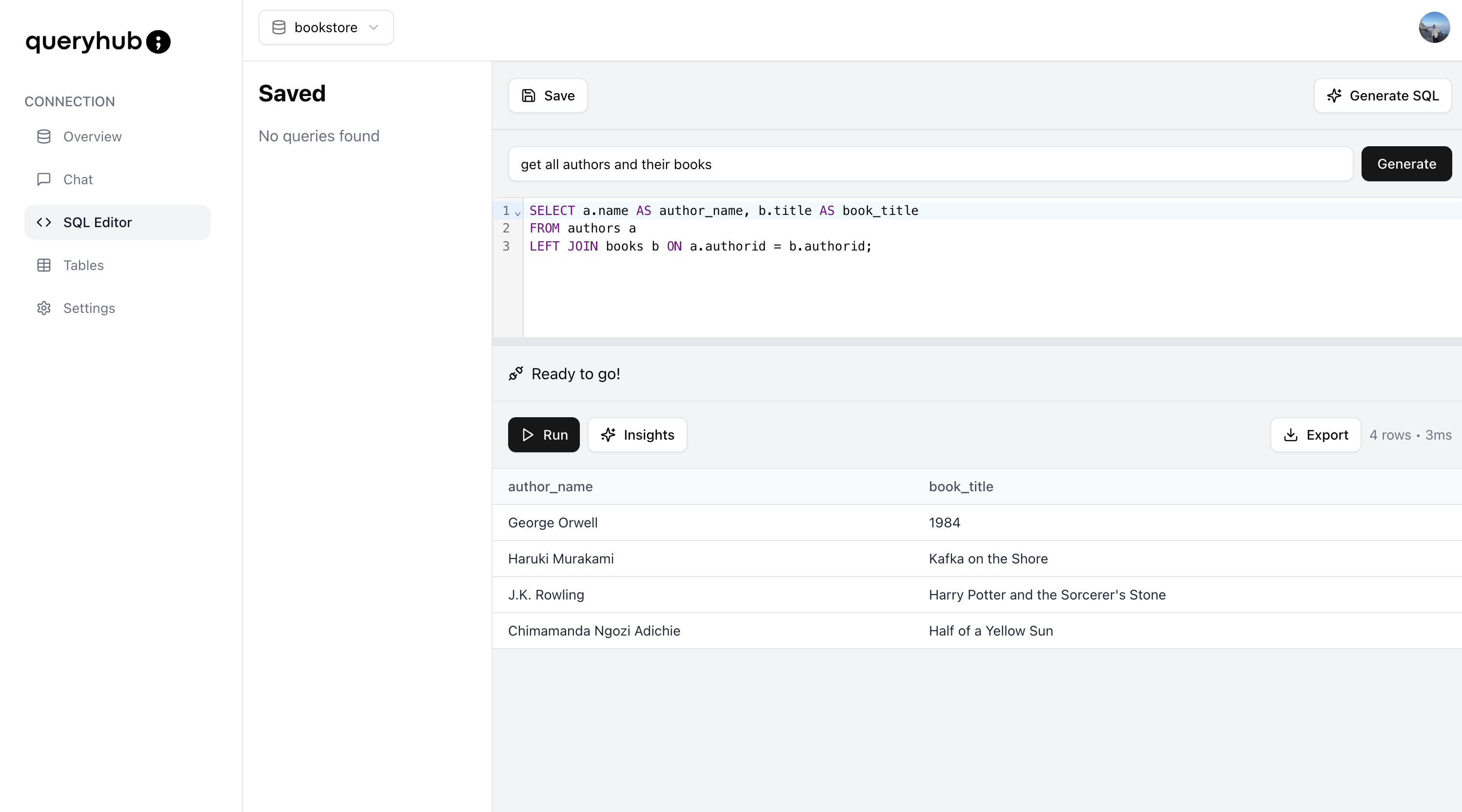Click the Tables grid icon
Screen dimensions: 1462x812
pyautogui.click(x=44, y=265)
